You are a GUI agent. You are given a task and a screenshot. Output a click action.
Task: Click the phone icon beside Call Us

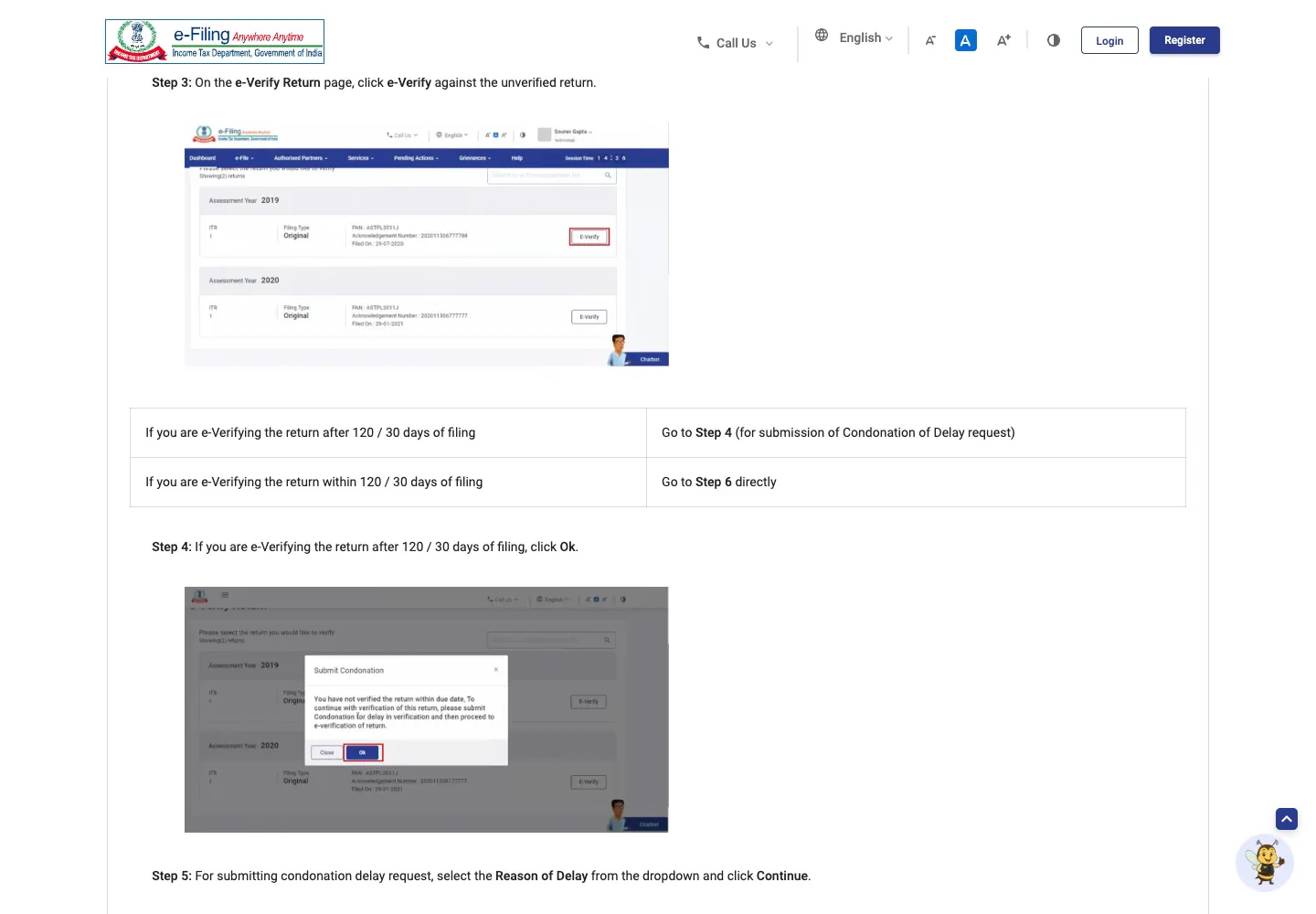pyautogui.click(x=703, y=43)
